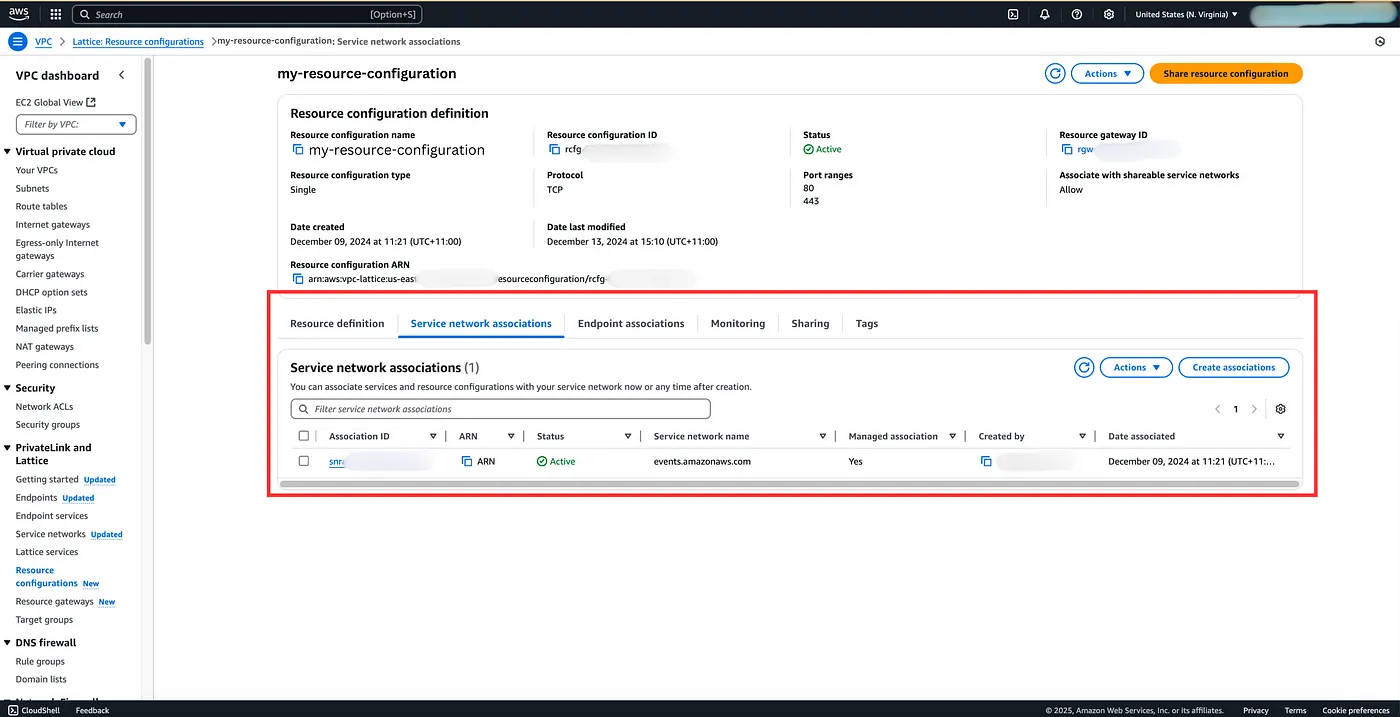Open Resource gateways in sidebar
Image resolution: width=1400 pixels, height=717 pixels.
(55, 601)
